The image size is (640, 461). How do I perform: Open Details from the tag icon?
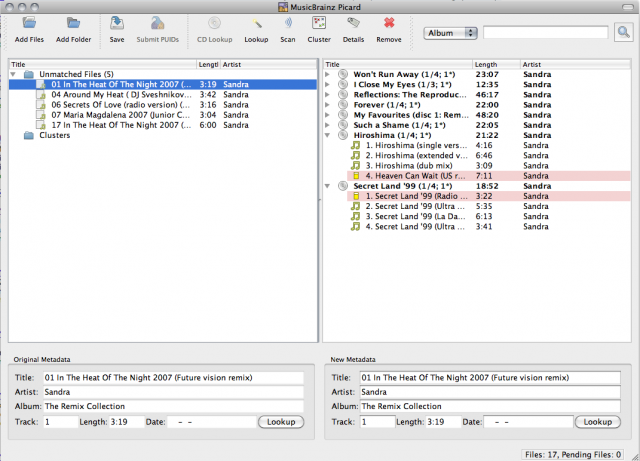(x=353, y=23)
